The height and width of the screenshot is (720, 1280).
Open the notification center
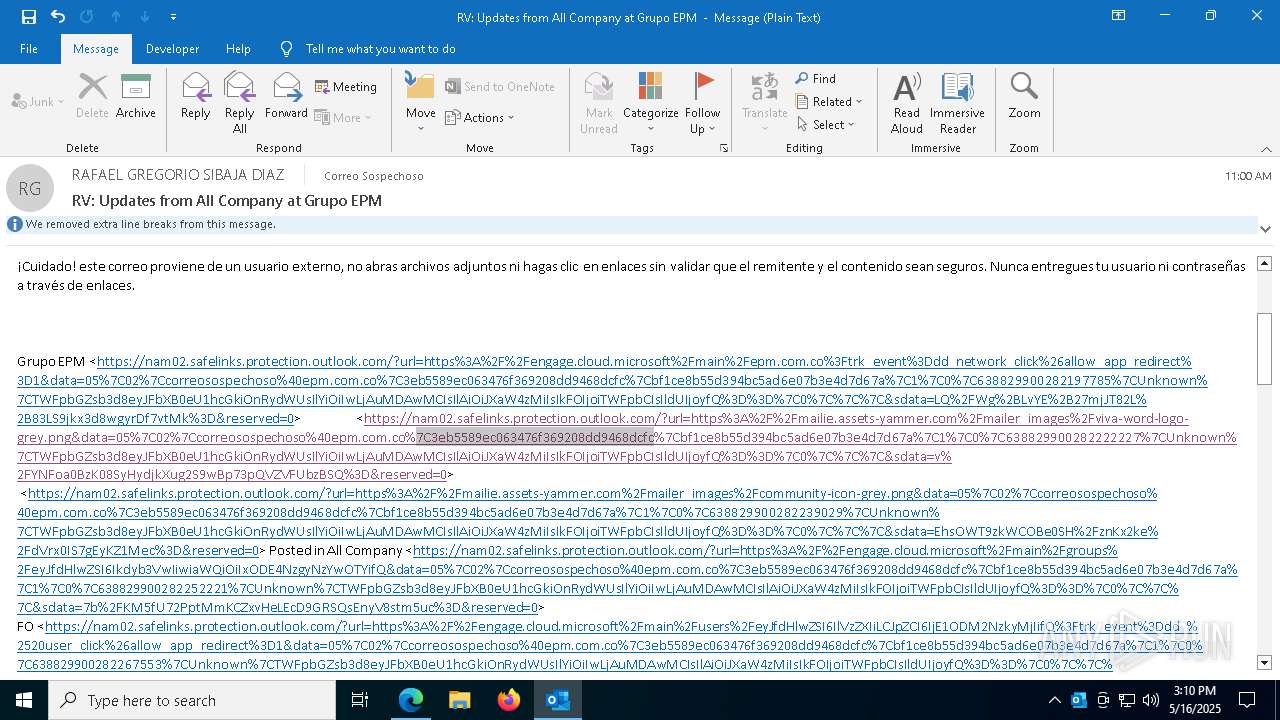point(1247,700)
